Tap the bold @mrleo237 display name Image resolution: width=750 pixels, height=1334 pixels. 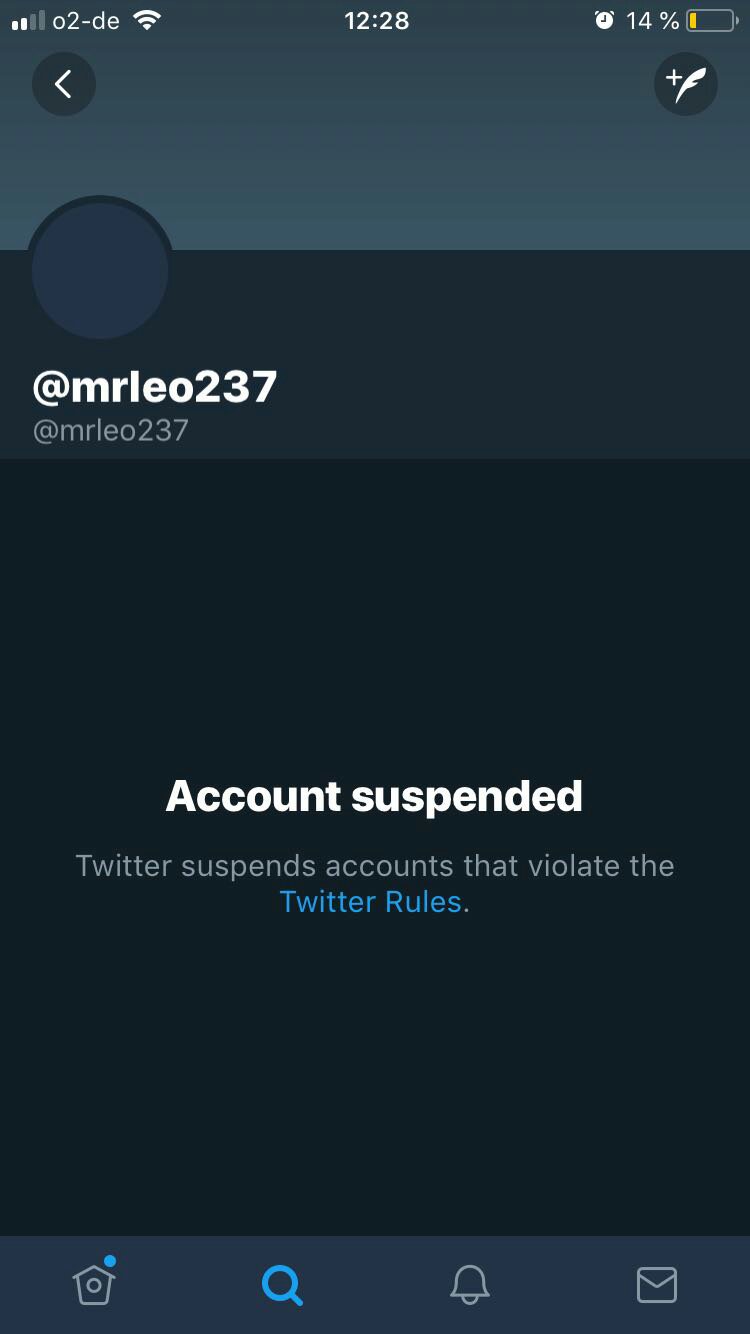(x=155, y=386)
